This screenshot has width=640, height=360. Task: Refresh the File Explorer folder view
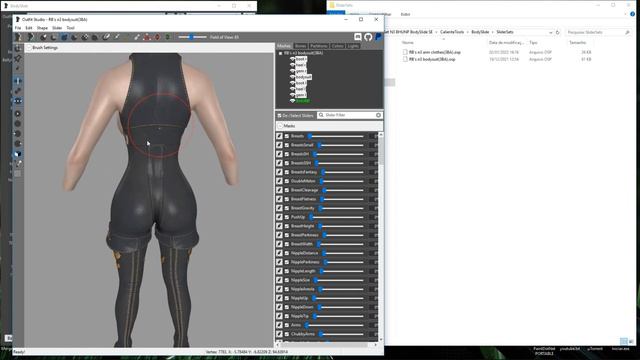click(557, 32)
